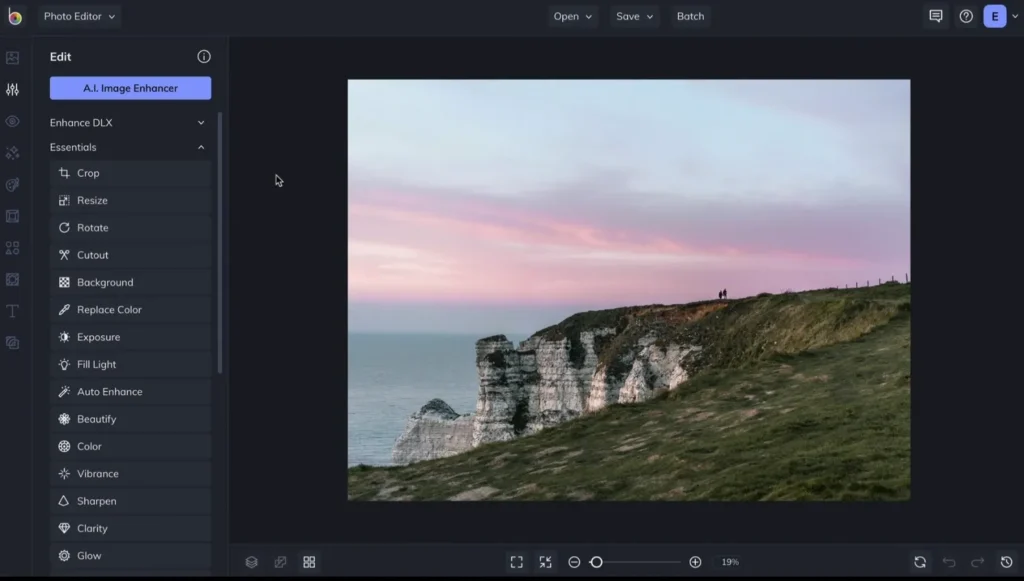Open the help question mark icon

pyautogui.click(x=965, y=16)
